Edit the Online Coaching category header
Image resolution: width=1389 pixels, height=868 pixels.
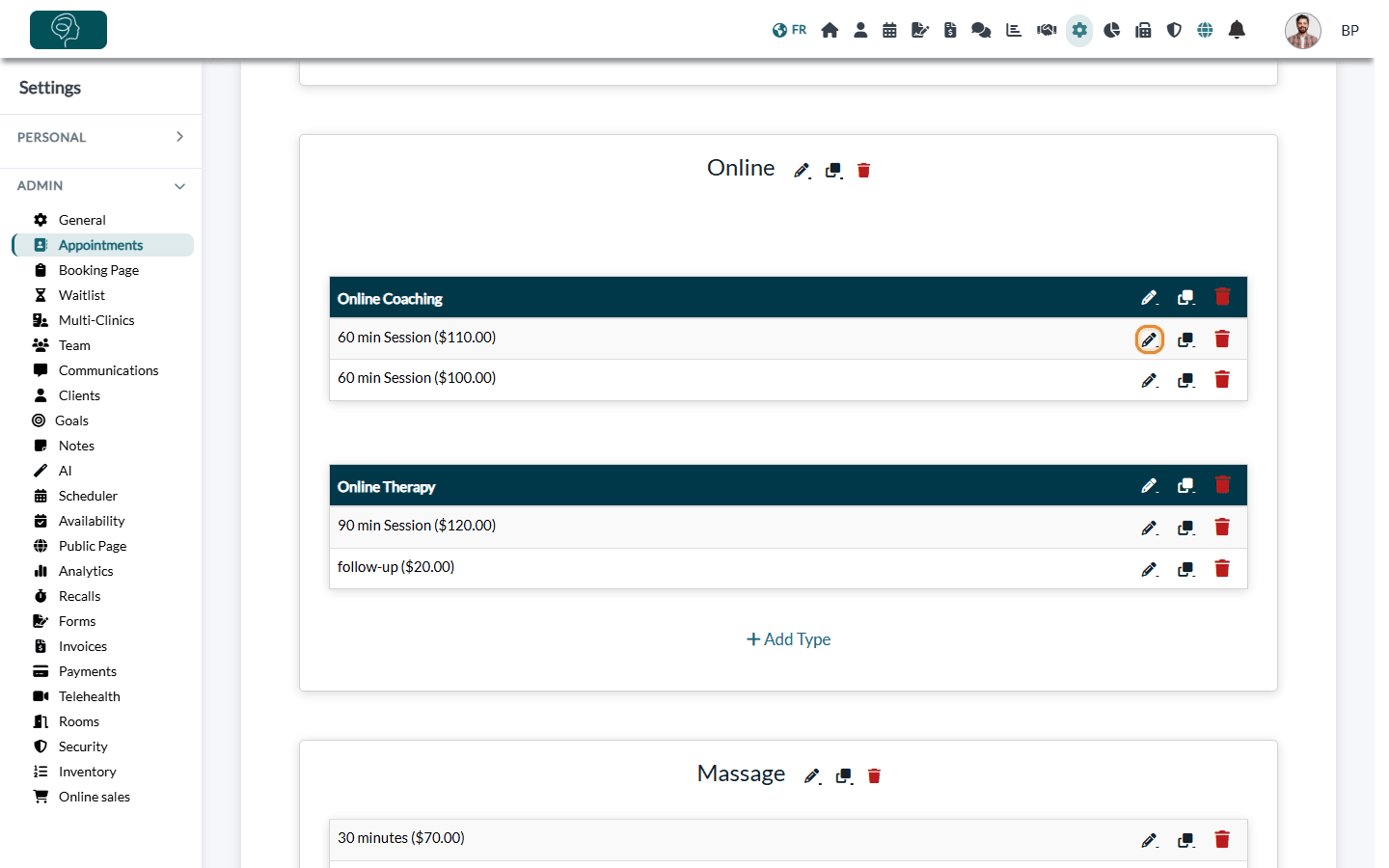click(x=1149, y=298)
